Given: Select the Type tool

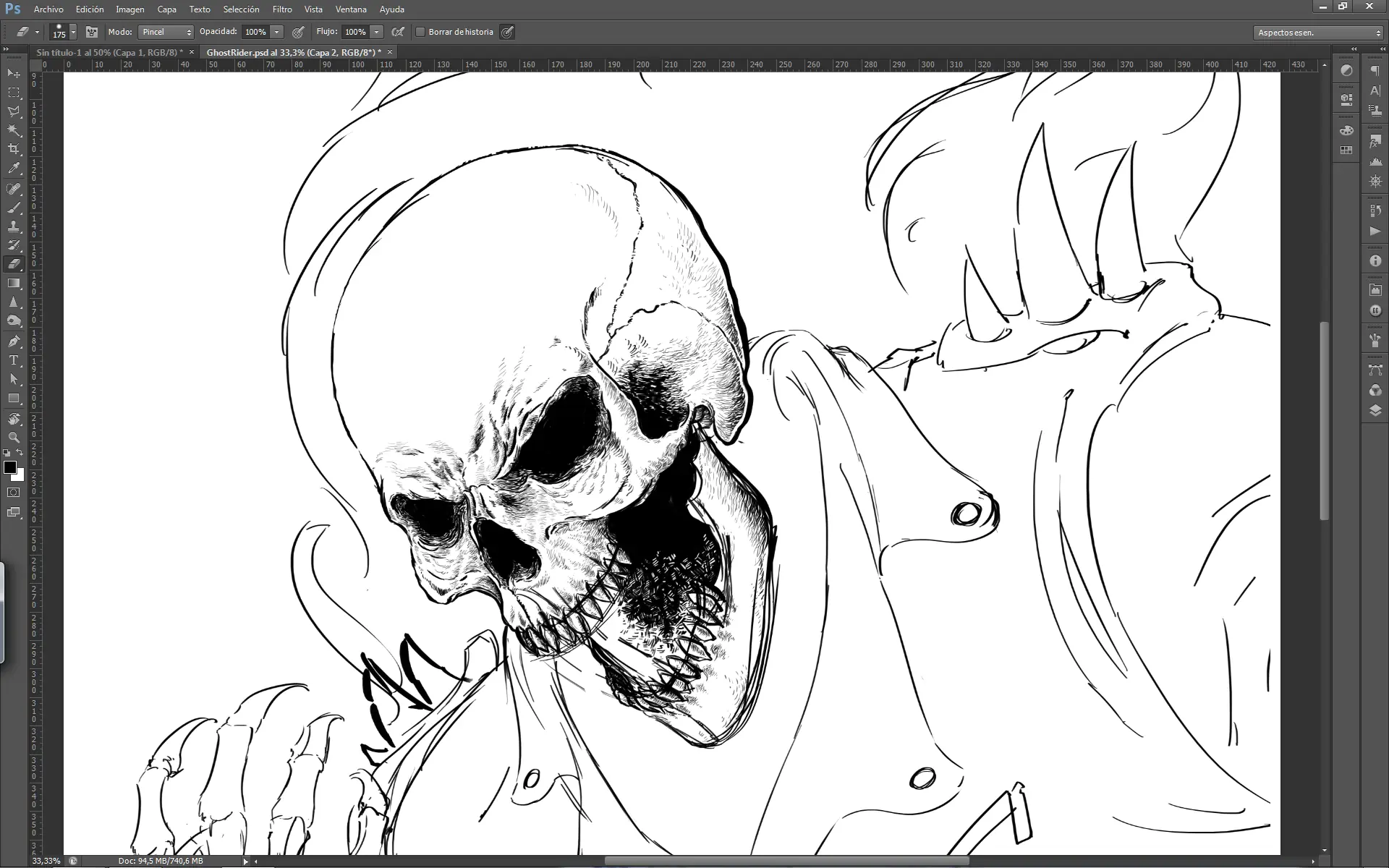Looking at the screenshot, I should point(14,359).
